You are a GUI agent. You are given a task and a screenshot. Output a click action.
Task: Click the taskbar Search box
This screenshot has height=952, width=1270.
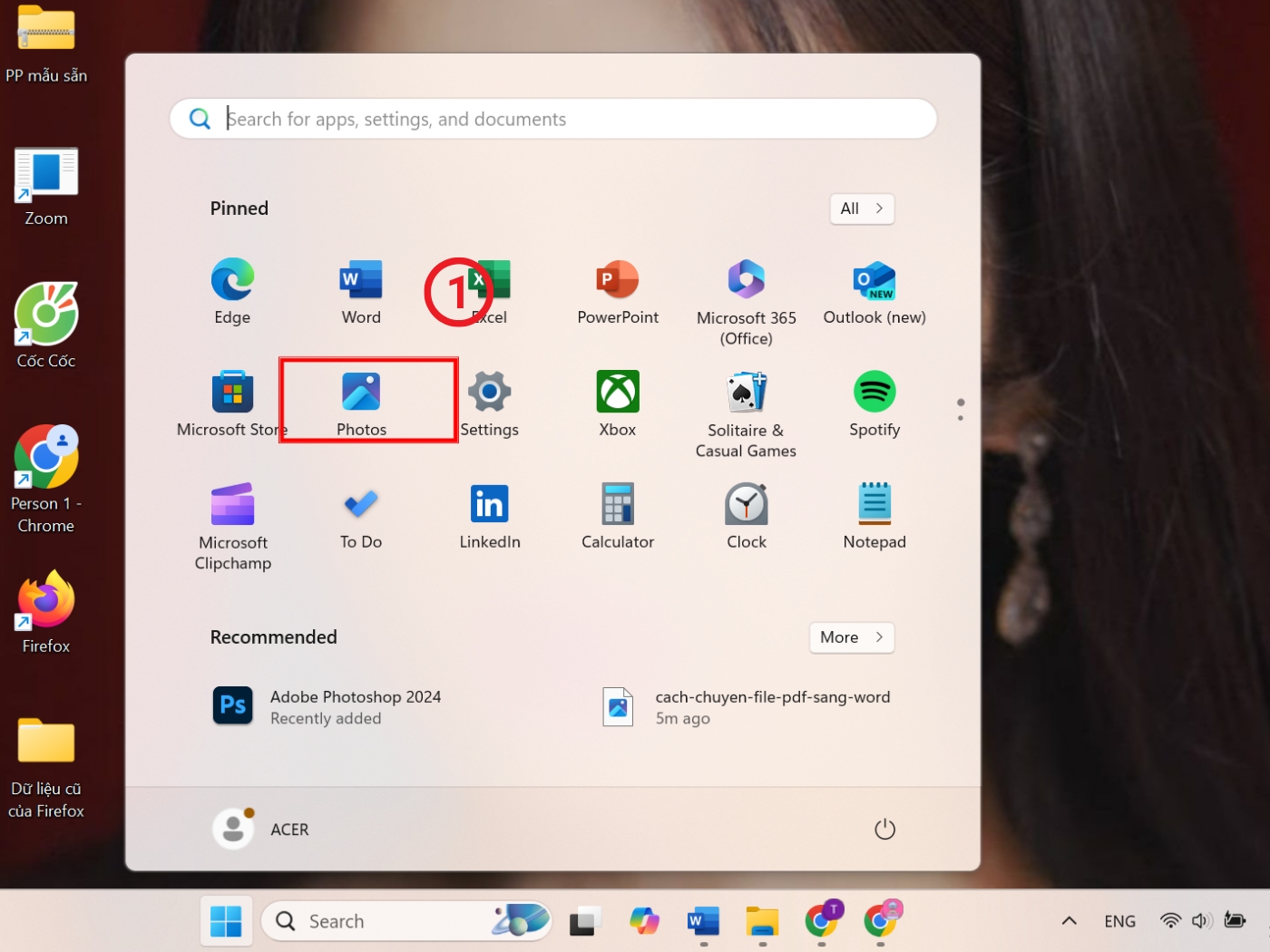coord(406,921)
